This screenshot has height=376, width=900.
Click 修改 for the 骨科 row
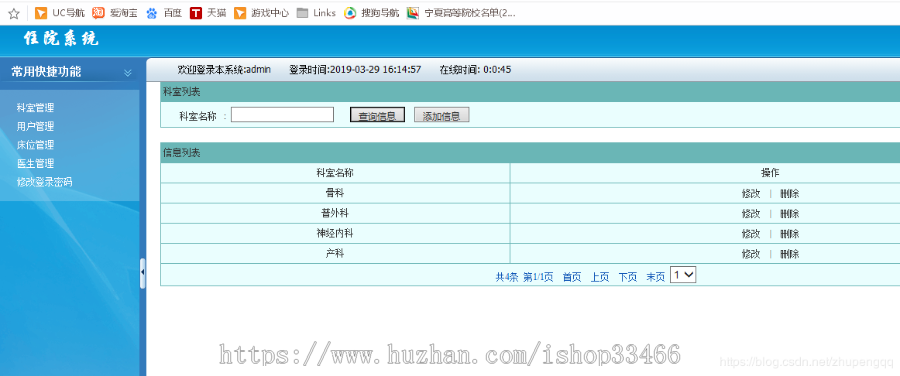751,193
